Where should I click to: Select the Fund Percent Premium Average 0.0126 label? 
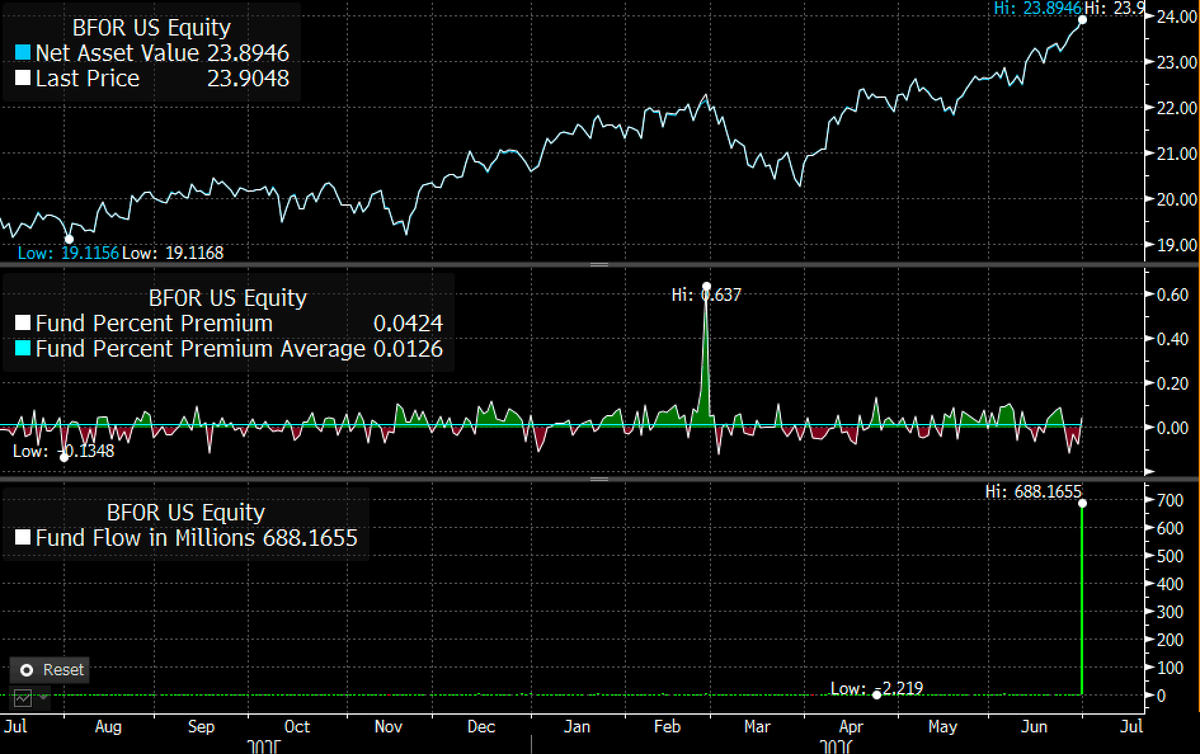click(239, 350)
